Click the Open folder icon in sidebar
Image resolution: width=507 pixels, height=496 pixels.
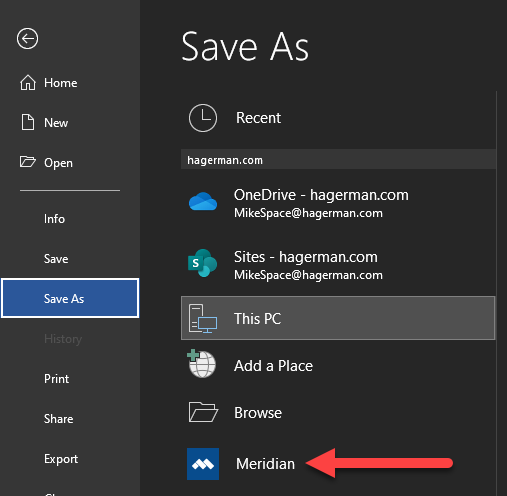[28, 162]
